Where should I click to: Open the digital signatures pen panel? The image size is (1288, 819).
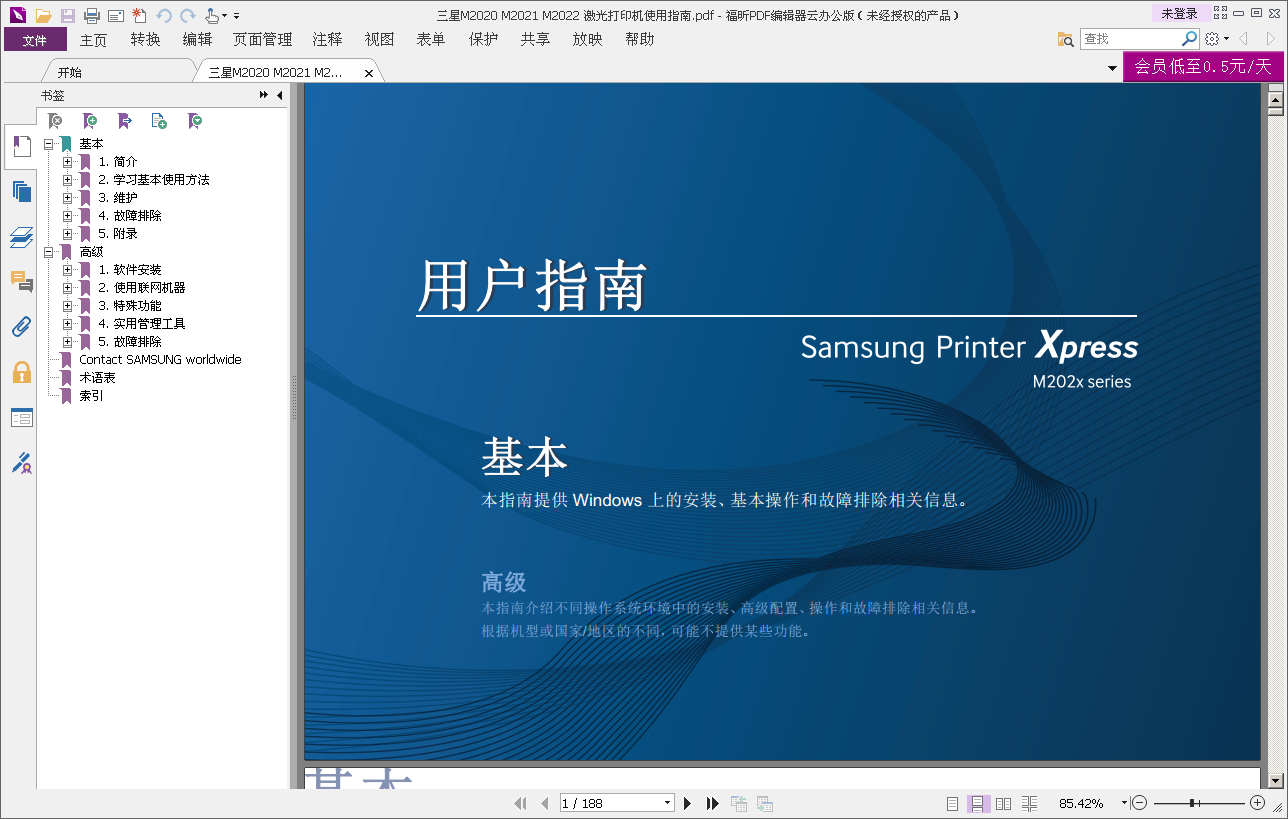tap(21, 462)
